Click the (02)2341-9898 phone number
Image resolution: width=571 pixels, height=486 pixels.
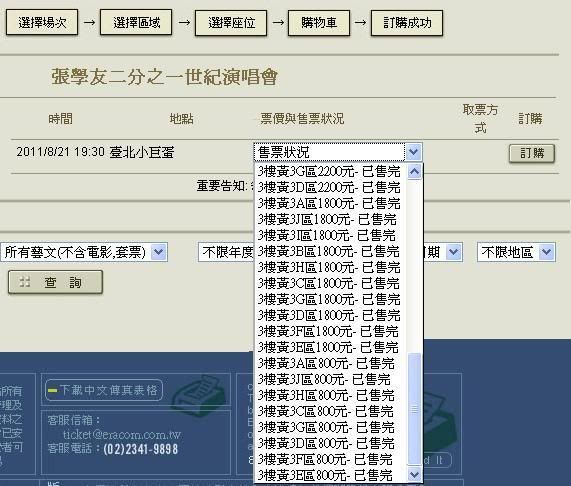[x=141, y=449]
